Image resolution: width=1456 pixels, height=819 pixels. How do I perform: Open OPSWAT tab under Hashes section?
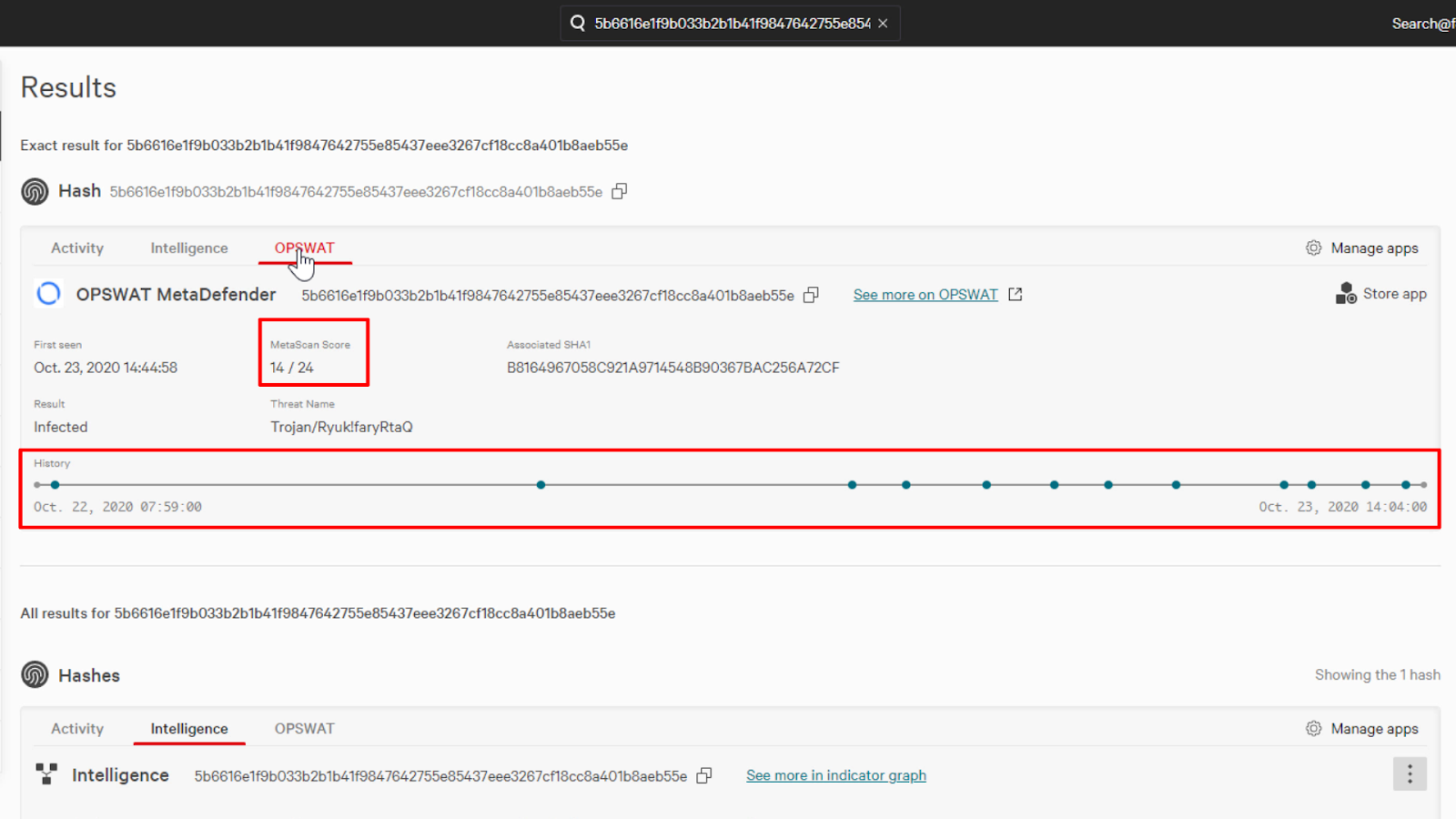pyautogui.click(x=305, y=728)
